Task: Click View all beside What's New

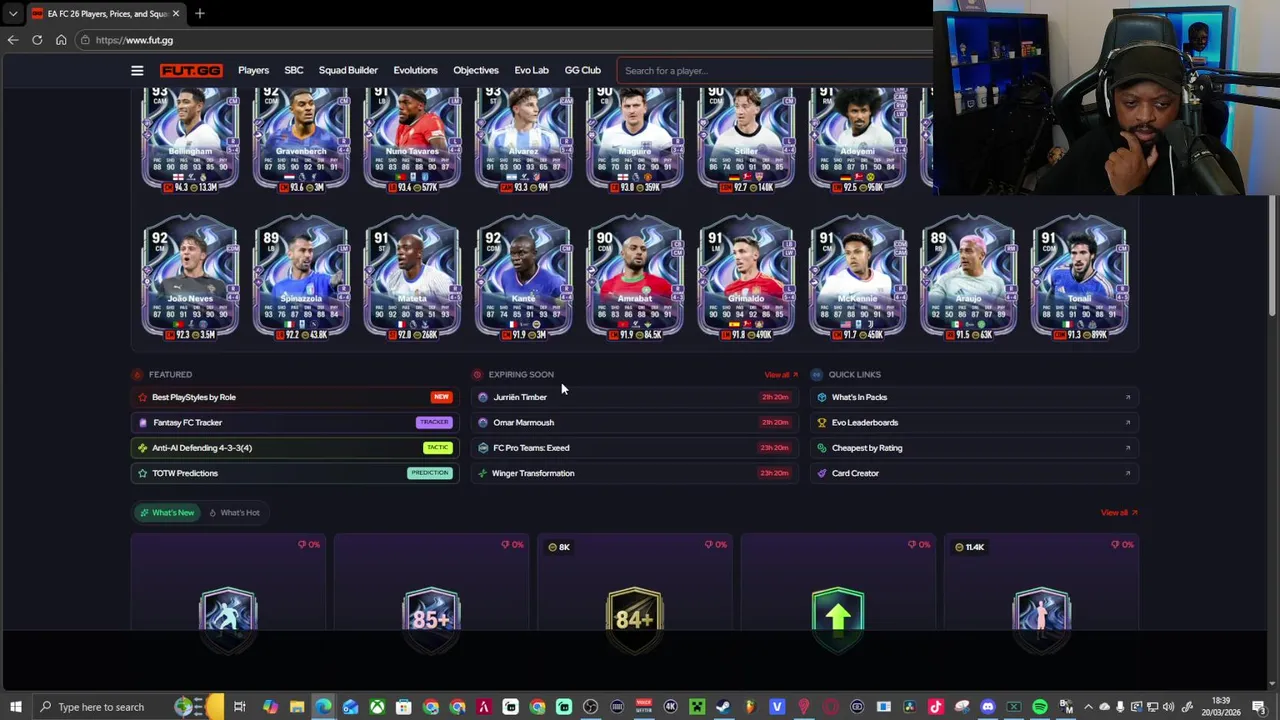Action: pyautogui.click(x=1119, y=513)
